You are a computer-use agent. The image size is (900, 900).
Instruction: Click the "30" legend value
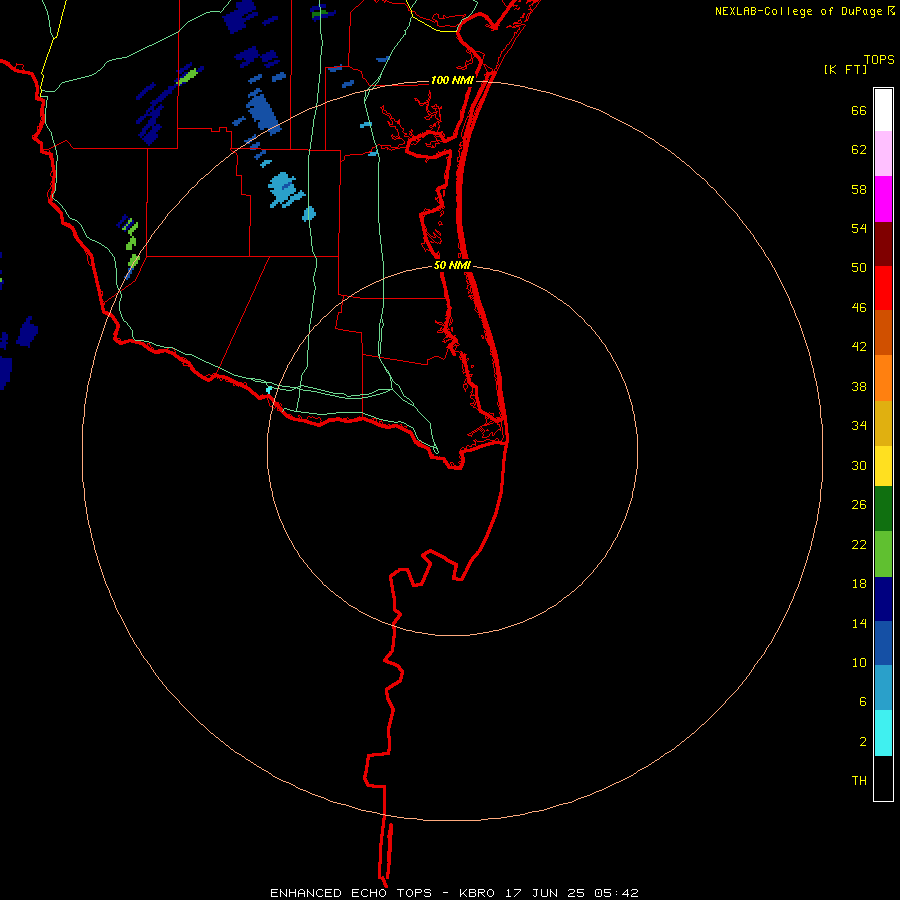point(859,465)
